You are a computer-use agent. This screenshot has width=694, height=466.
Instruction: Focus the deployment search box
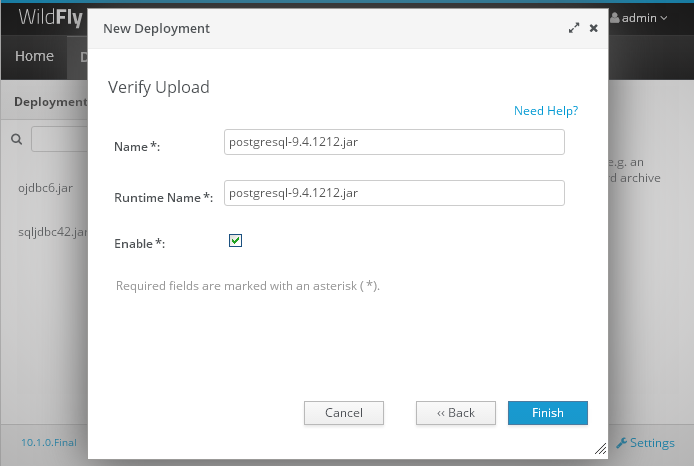click(x=60, y=139)
